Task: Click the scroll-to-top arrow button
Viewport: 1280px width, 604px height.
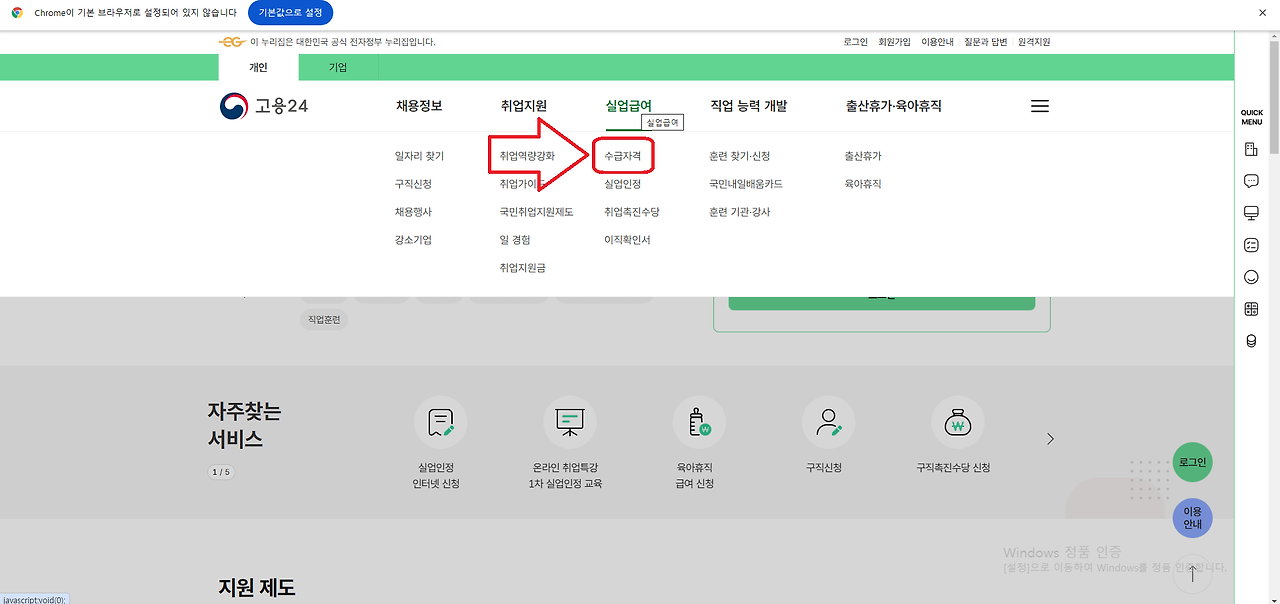Action: (1192, 574)
